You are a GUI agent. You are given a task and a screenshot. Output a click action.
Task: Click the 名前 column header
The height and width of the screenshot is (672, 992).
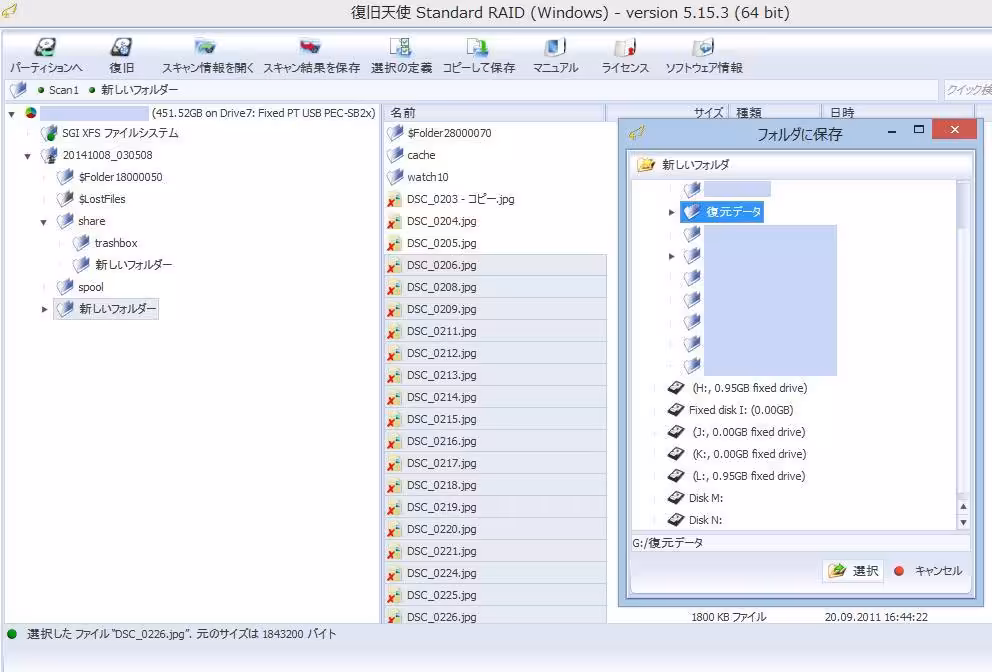point(403,113)
